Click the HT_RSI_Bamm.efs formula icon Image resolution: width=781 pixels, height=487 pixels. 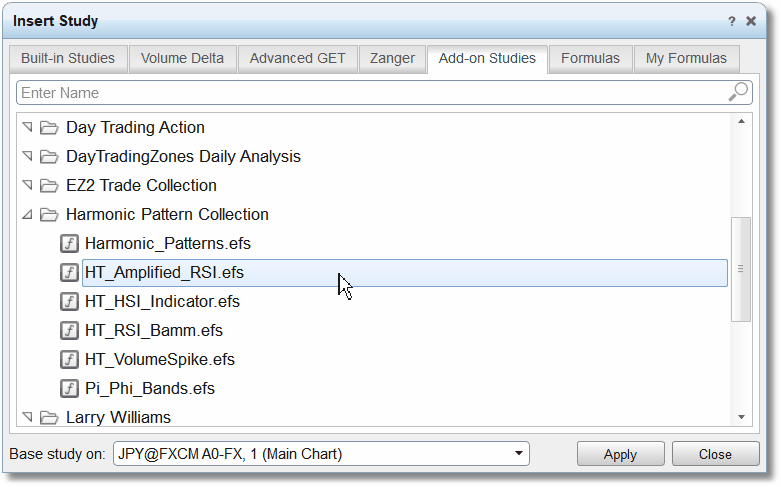[x=69, y=330]
